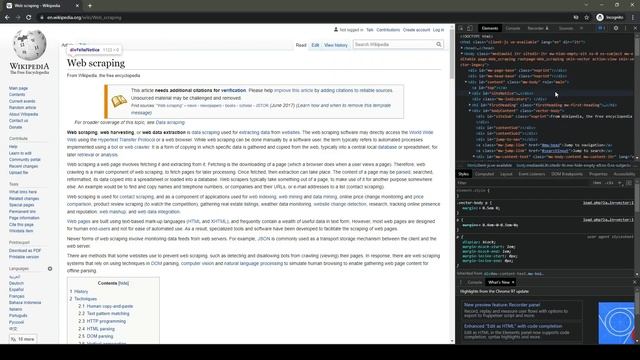Open the Incognito profile button
640x360 pixels.
click(610, 18)
